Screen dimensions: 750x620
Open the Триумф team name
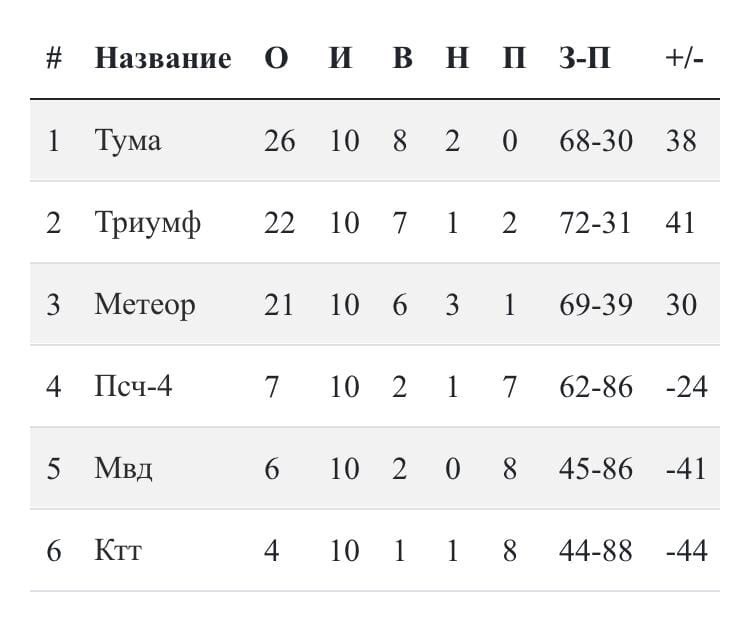pos(147,223)
